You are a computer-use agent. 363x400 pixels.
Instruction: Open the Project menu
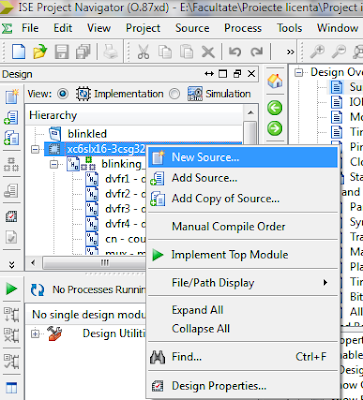coord(143,28)
